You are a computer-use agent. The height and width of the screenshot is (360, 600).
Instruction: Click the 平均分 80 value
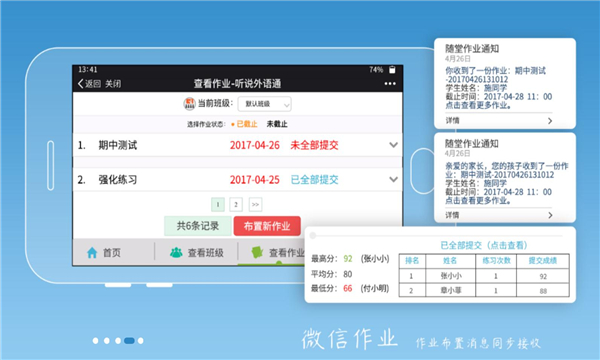tap(348, 274)
